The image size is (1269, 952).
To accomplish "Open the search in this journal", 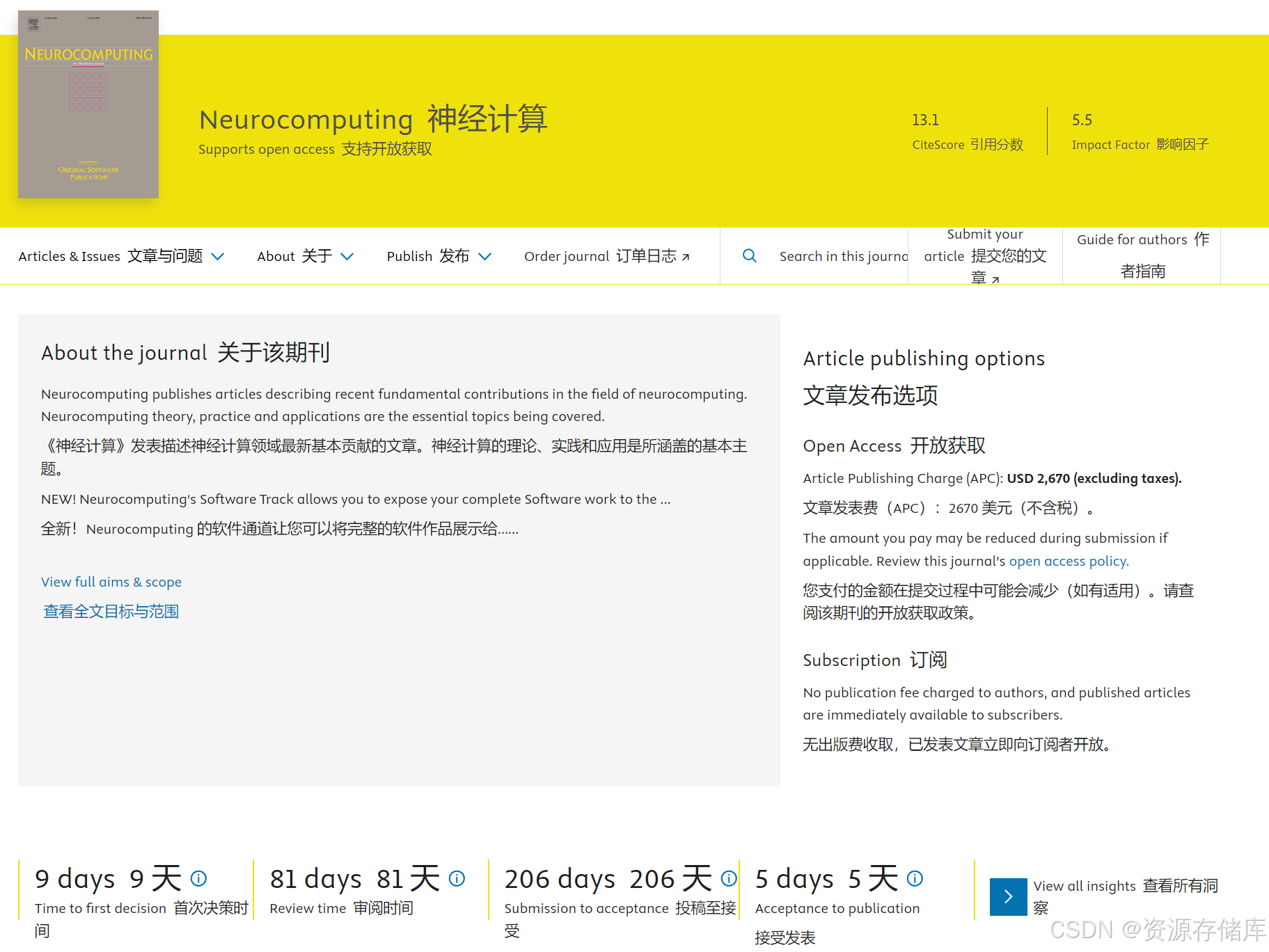I will click(x=750, y=256).
